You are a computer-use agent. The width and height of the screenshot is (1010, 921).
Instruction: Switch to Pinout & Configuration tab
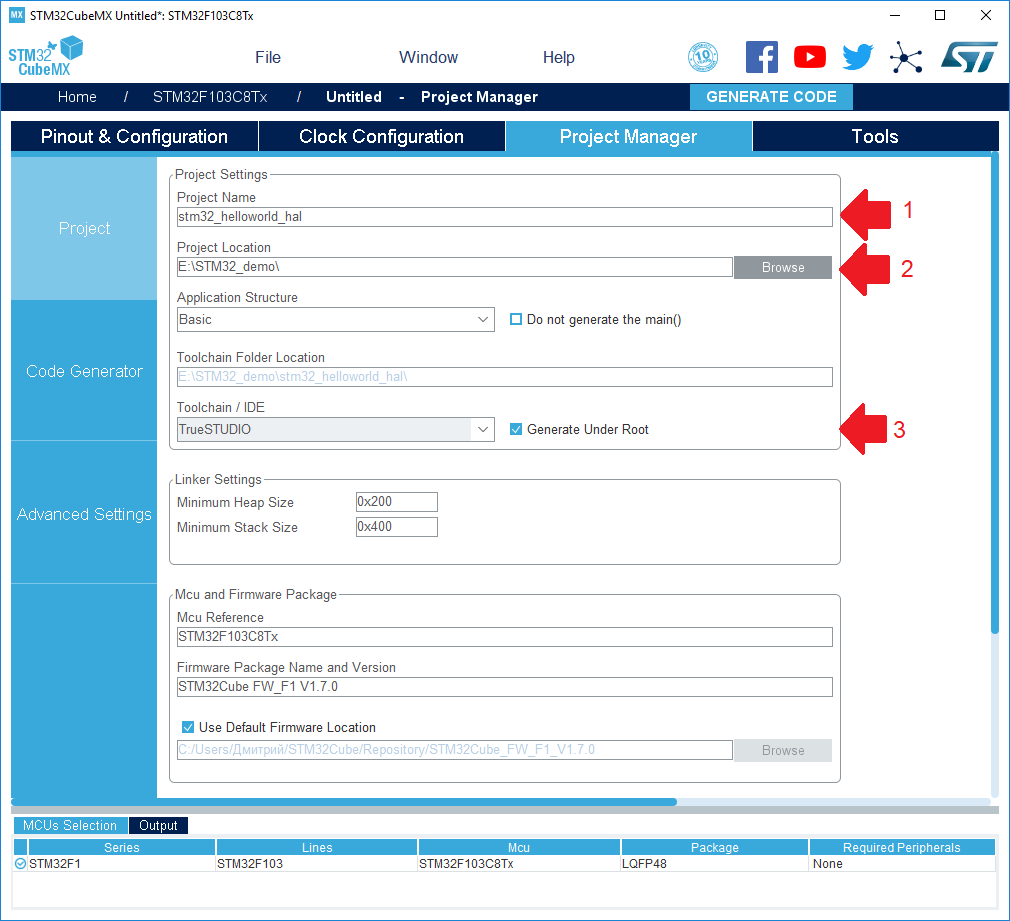[x=135, y=136]
